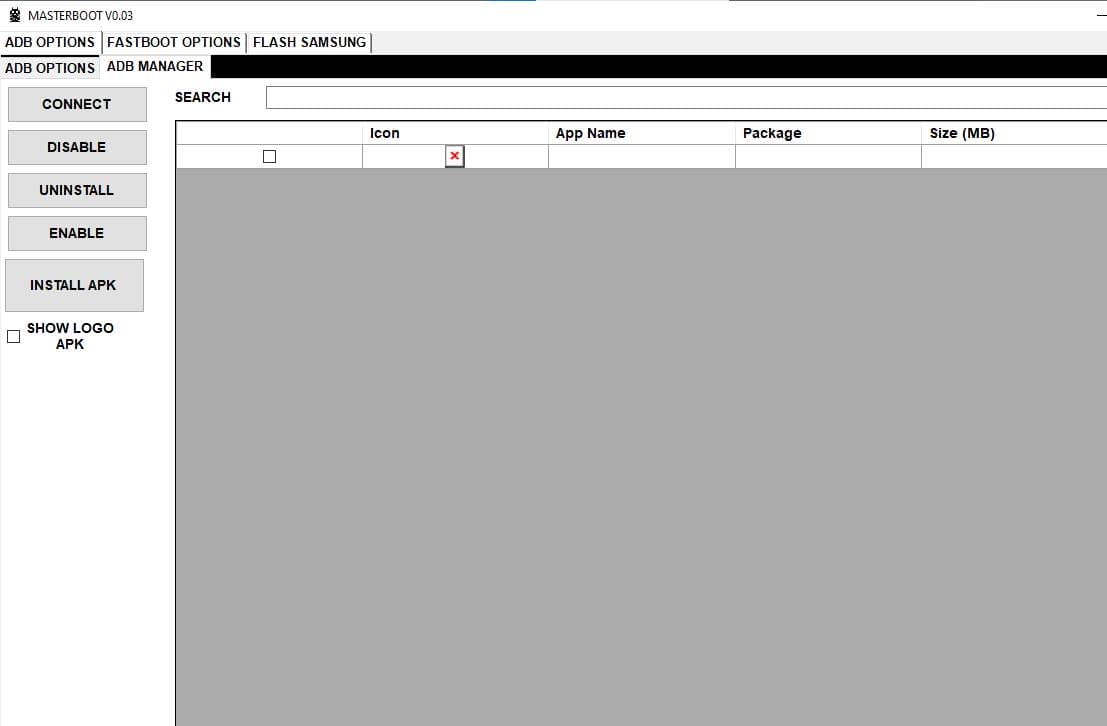Click the Package column header
Viewport: 1107px width, 726px height.
pos(828,133)
